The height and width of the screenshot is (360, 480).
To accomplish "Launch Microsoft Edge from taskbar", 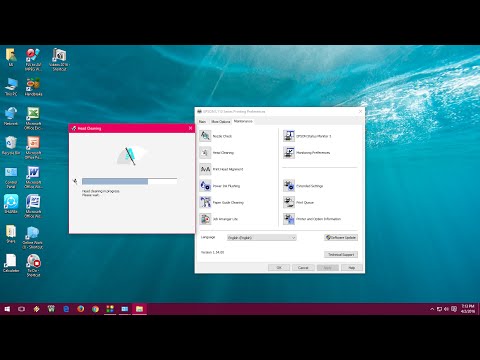I will coord(66,309).
